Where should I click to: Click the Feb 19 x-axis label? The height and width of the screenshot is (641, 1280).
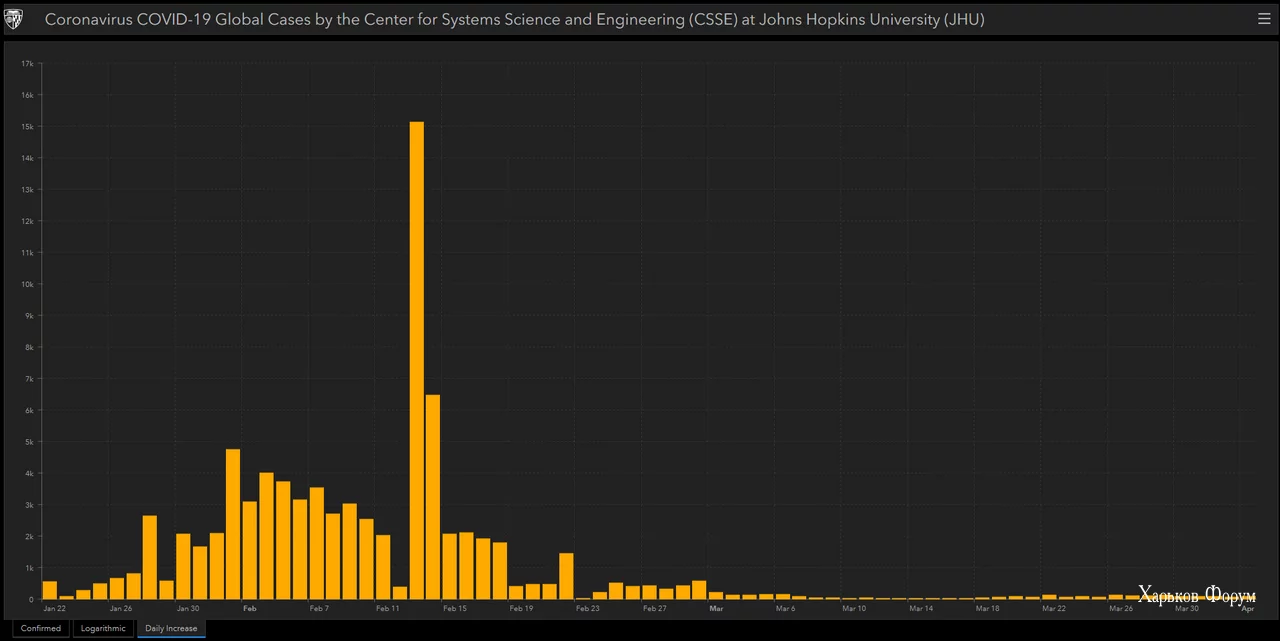click(x=521, y=608)
